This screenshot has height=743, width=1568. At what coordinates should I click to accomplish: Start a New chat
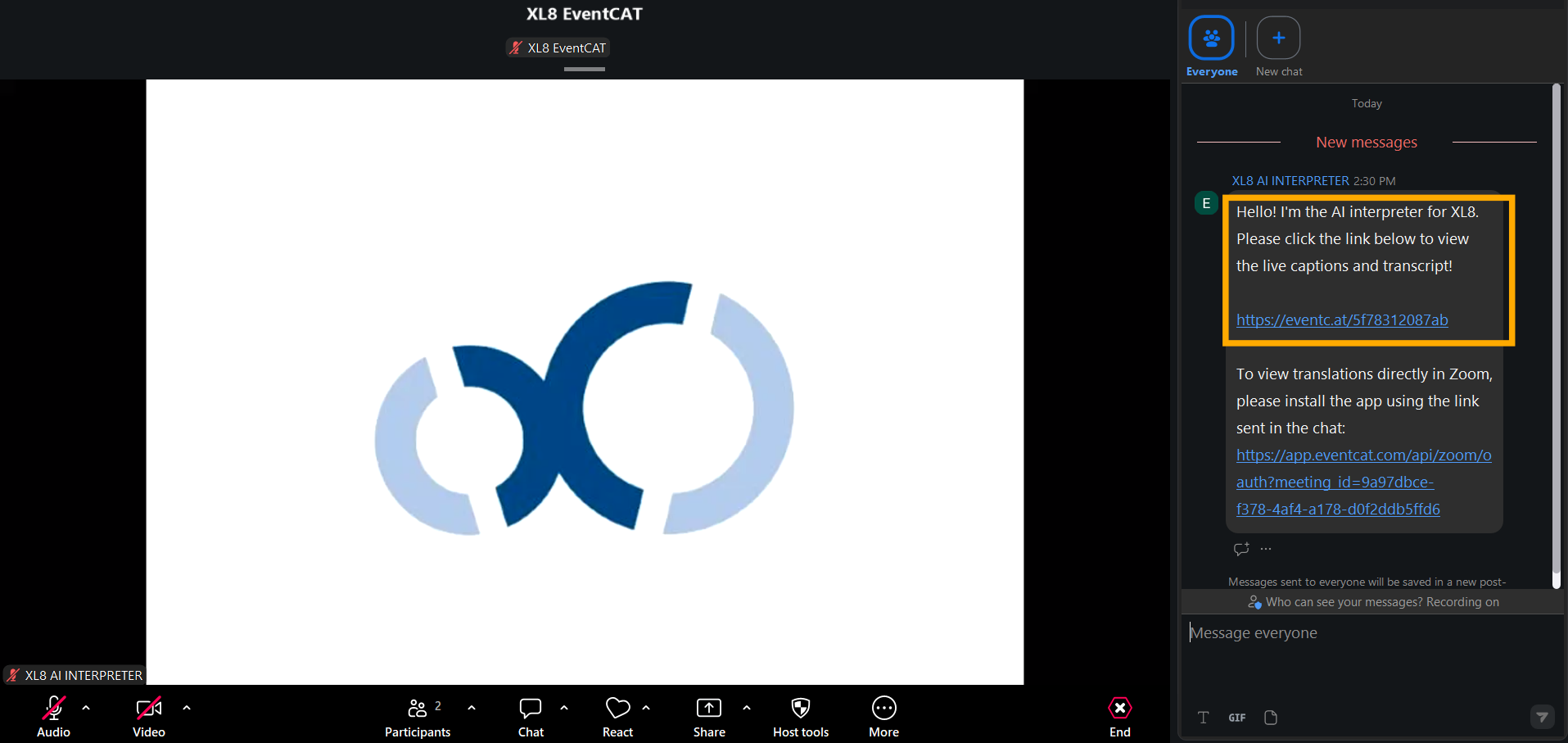tap(1279, 47)
